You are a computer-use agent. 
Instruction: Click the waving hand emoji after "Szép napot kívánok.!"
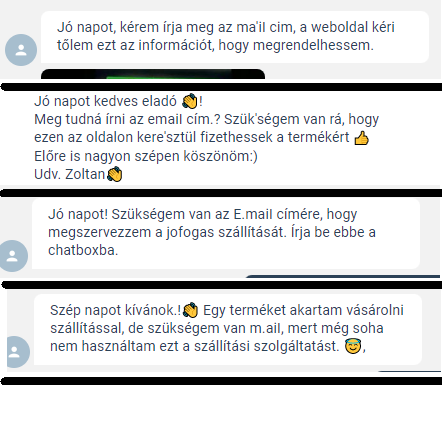191,310
